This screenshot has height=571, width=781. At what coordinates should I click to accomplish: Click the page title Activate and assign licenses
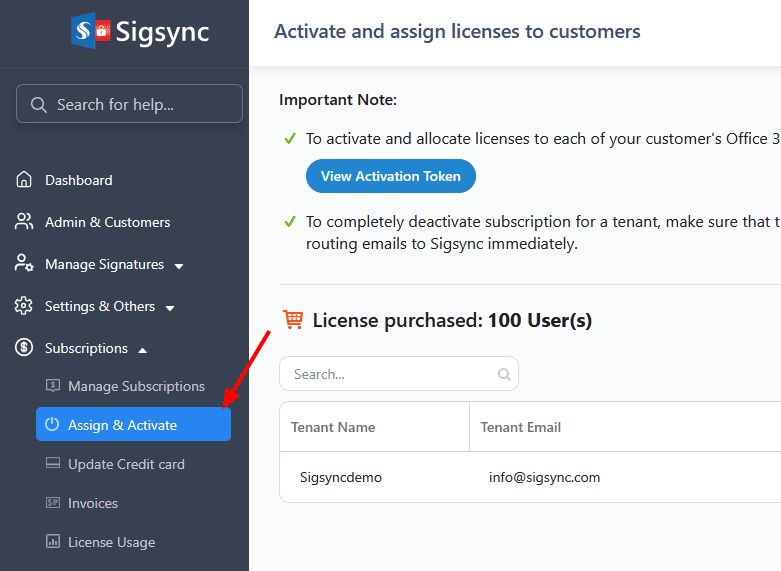pos(457,31)
